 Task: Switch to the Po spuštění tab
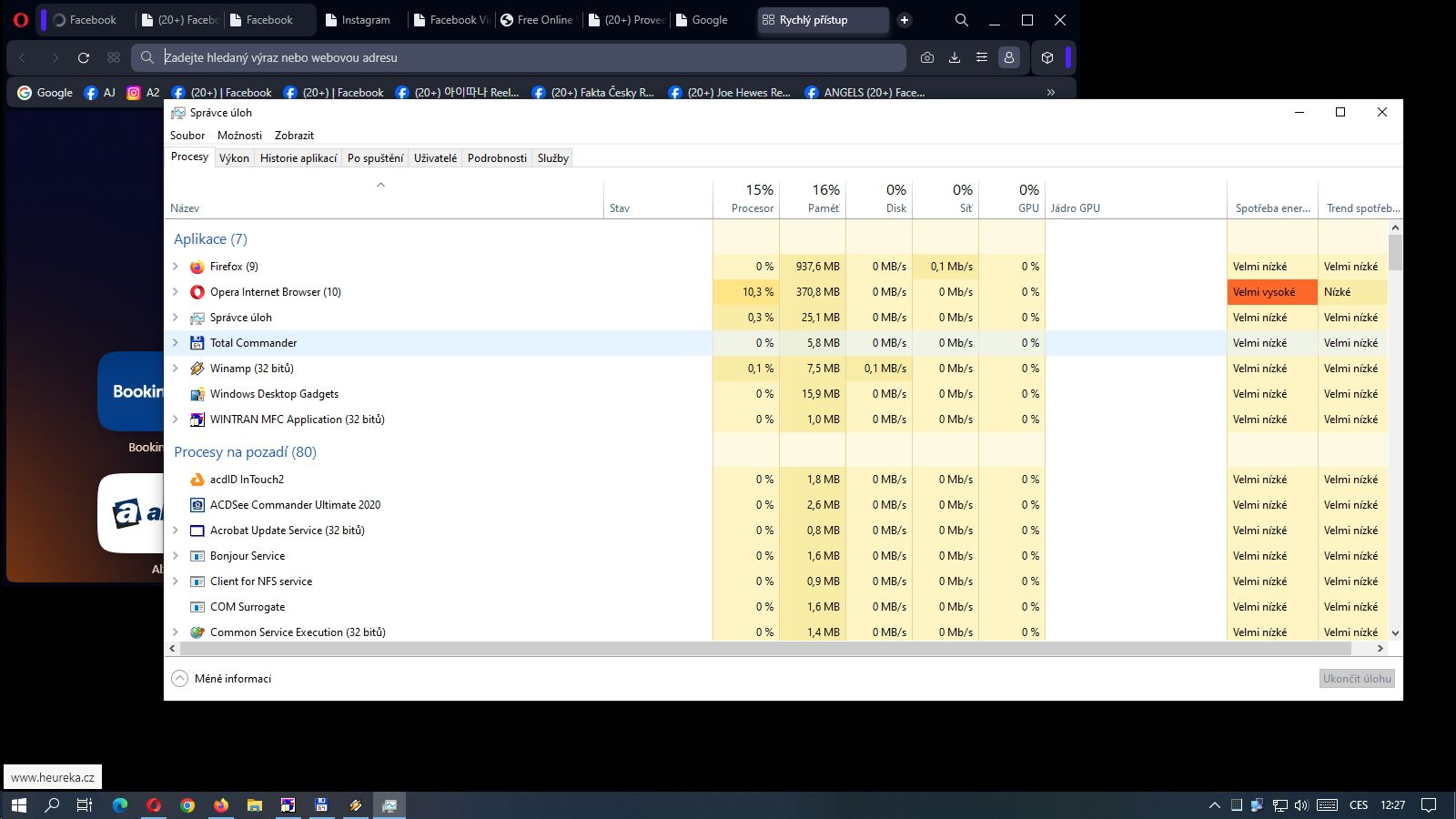pyautogui.click(x=375, y=158)
